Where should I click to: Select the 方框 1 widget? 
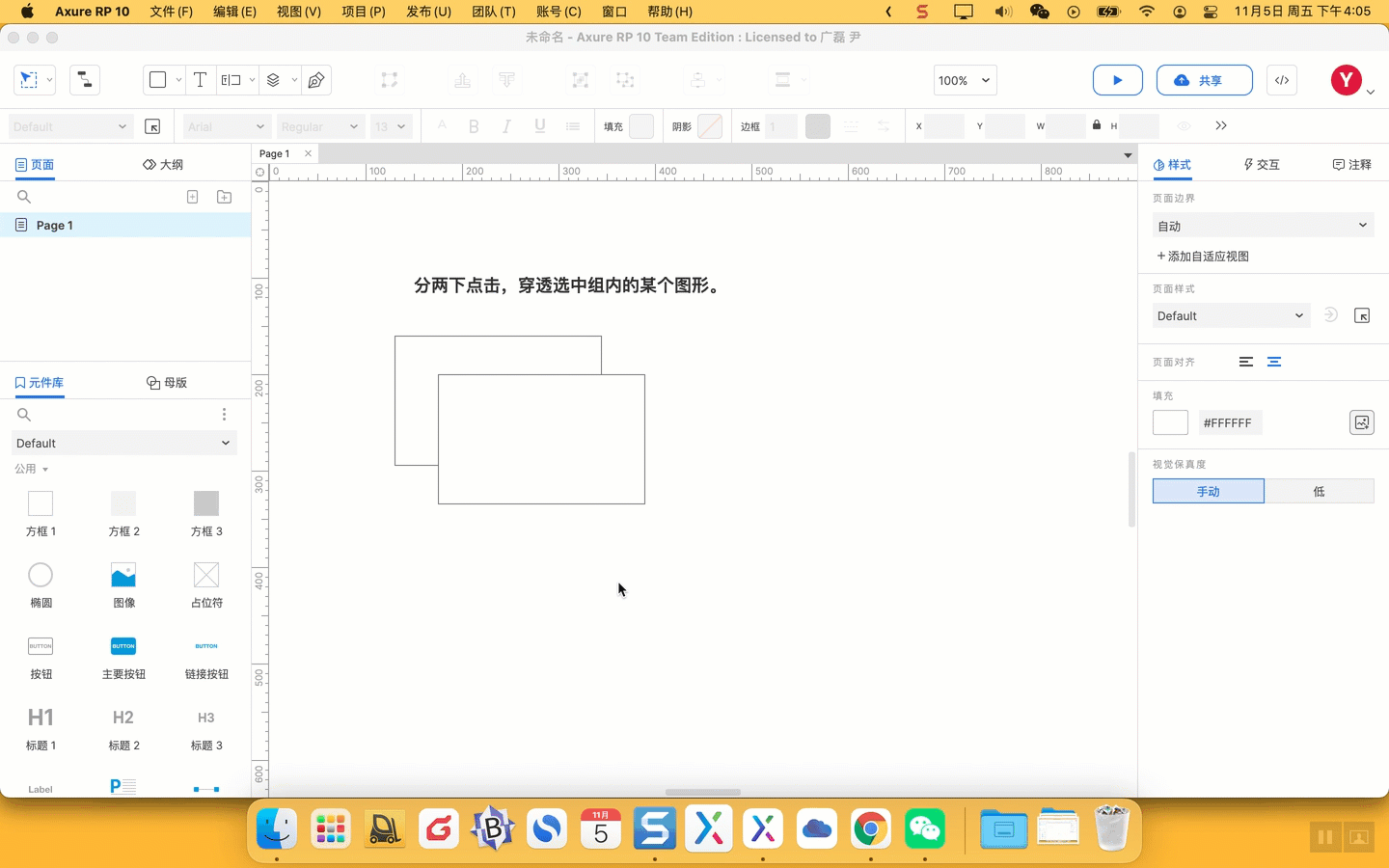[41, 513]
